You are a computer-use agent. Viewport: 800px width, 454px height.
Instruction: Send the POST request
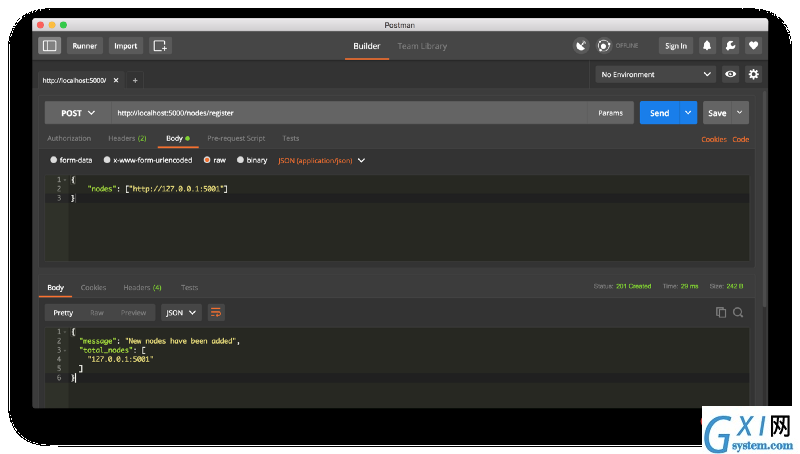click(659, 113)
